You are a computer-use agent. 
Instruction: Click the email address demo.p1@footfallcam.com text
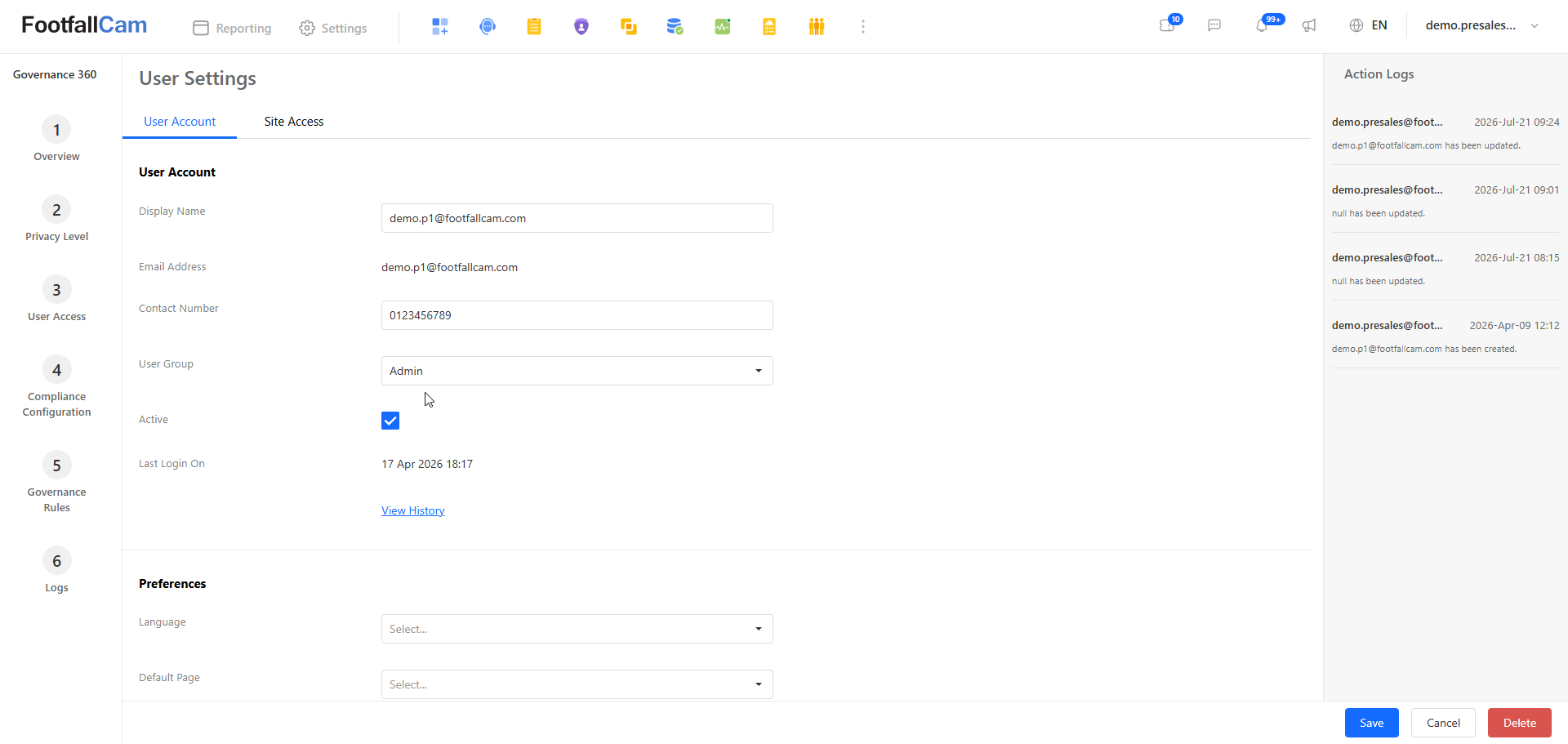[449, 267]
